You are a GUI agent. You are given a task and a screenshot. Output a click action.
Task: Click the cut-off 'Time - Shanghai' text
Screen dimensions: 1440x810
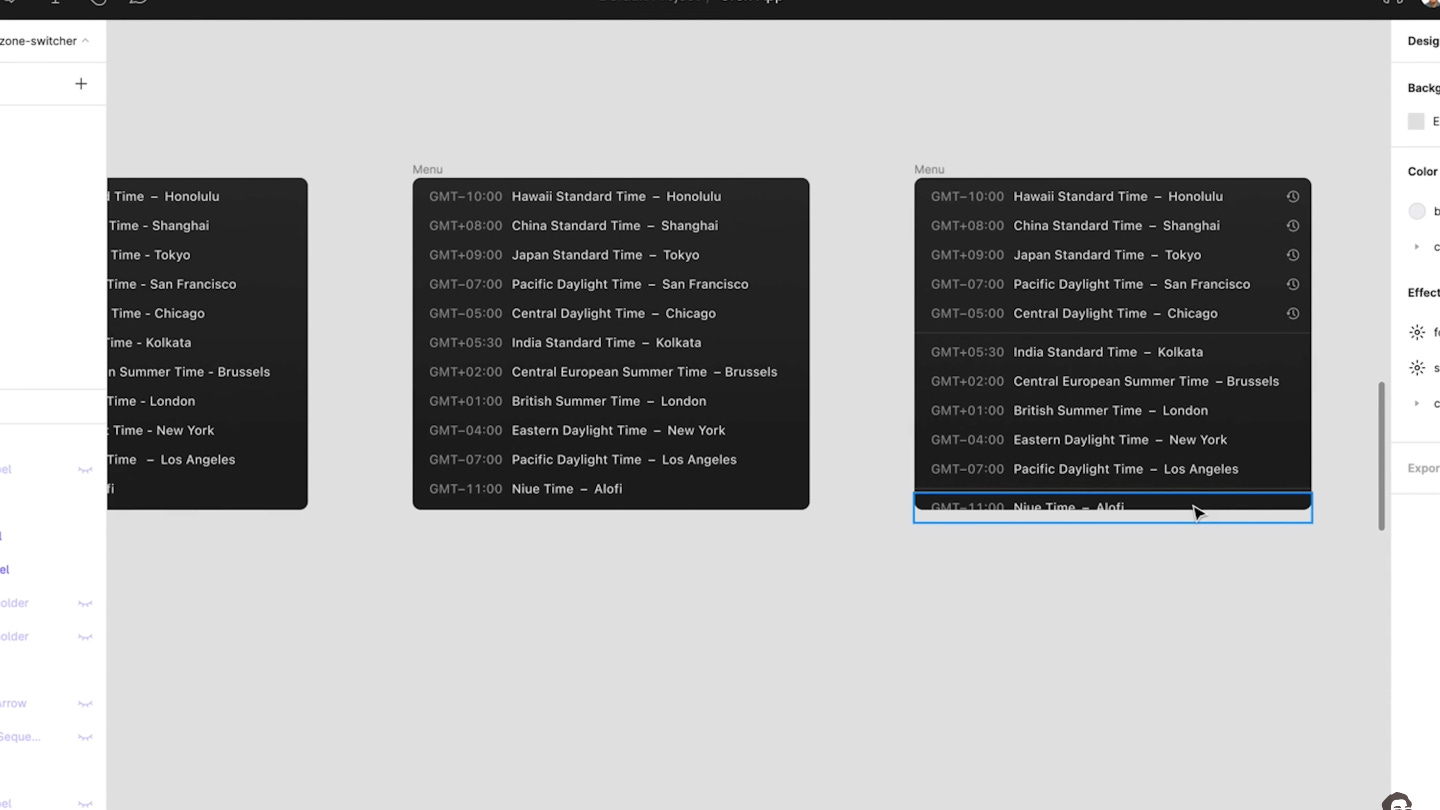(x=158, y=226)
